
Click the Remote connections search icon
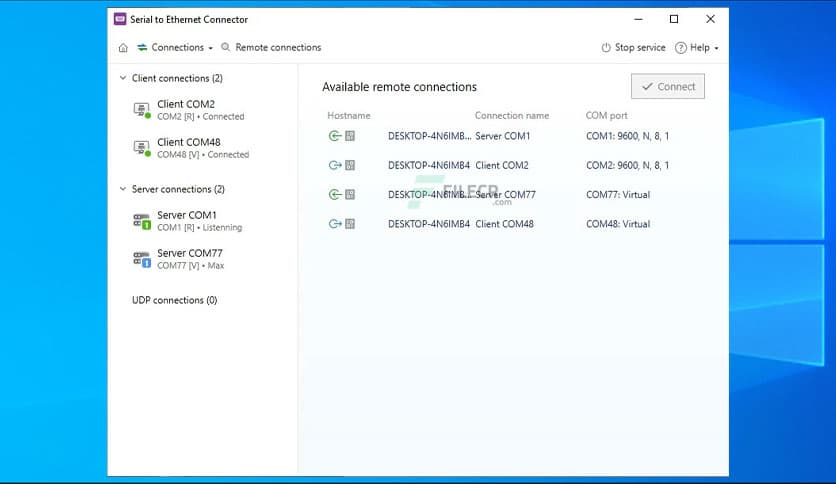click(x=226, y=47)
